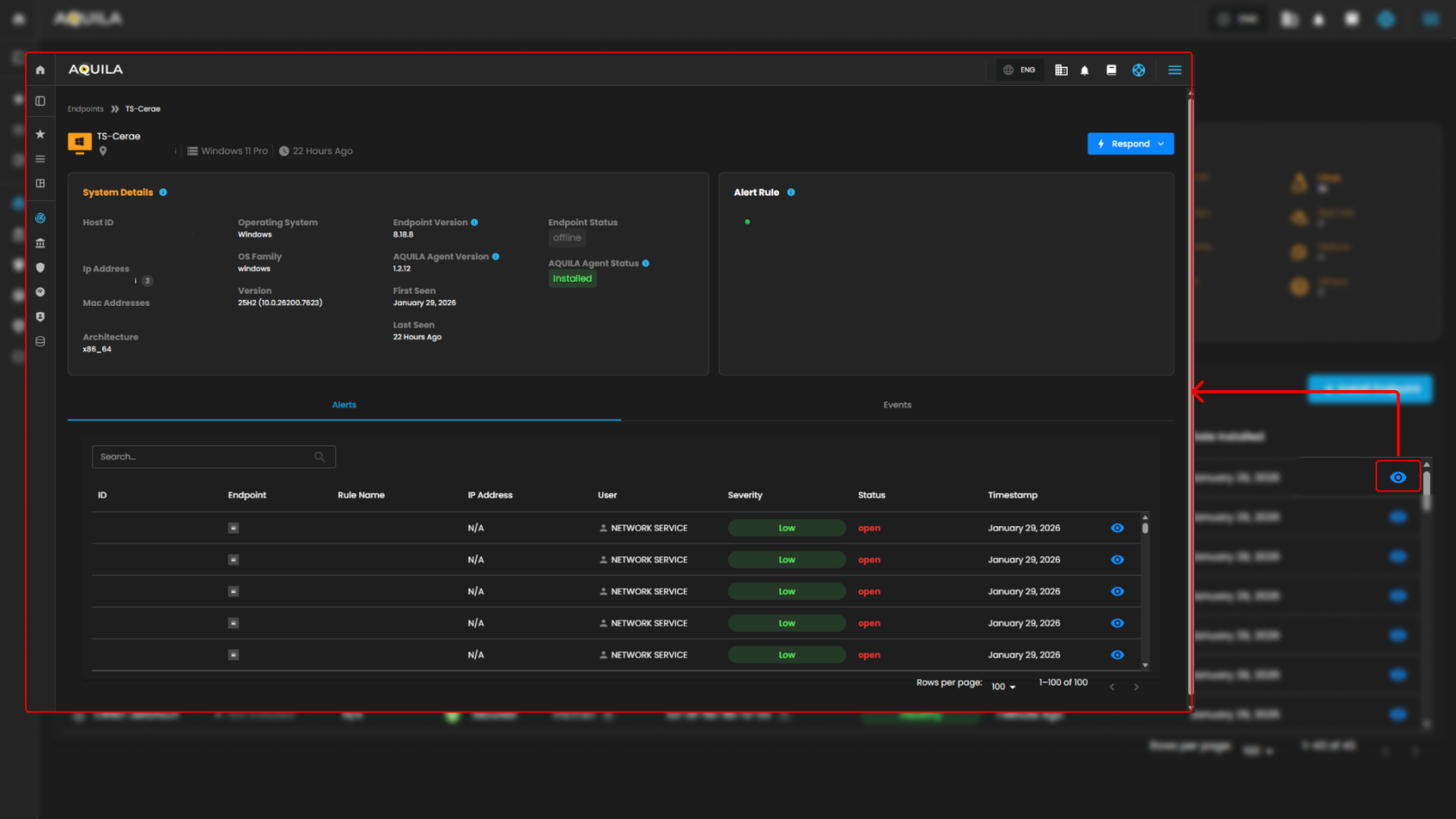Open the shield icon in sidebar

pos(40,268)
